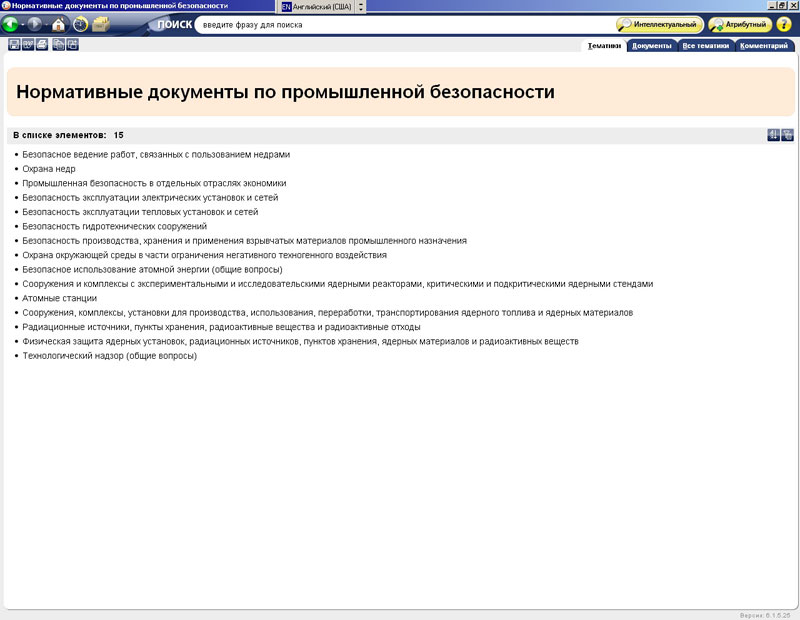Click the Save diskette icon

(x=14, y=45)
